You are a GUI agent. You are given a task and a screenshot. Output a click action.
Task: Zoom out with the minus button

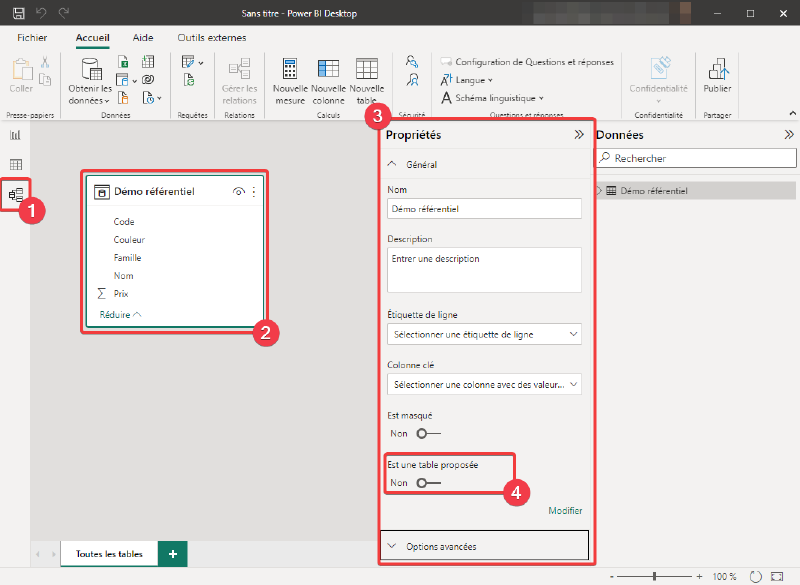pyautogui.click(x=612, y=576)
